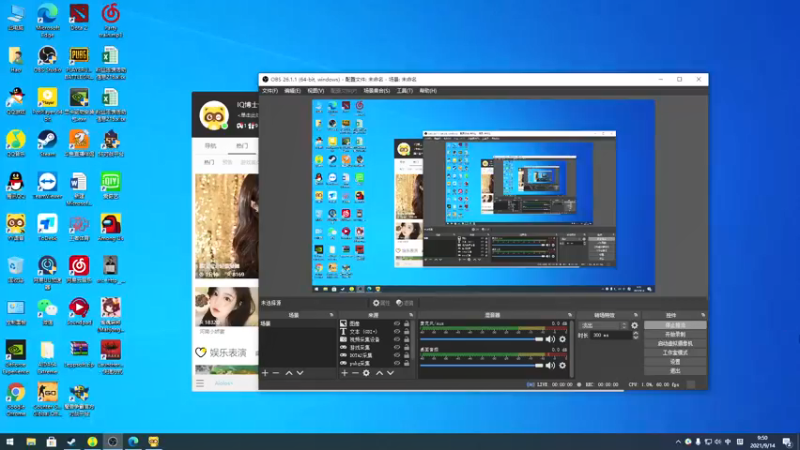Open scene transition properties gear

[634, 326]
